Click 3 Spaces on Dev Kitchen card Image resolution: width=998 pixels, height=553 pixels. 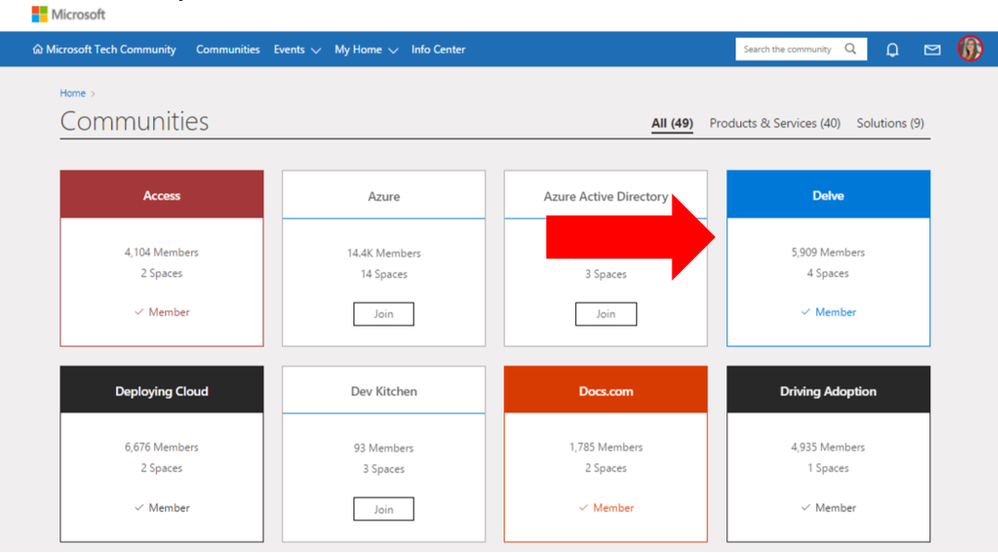tap(384, 469)
